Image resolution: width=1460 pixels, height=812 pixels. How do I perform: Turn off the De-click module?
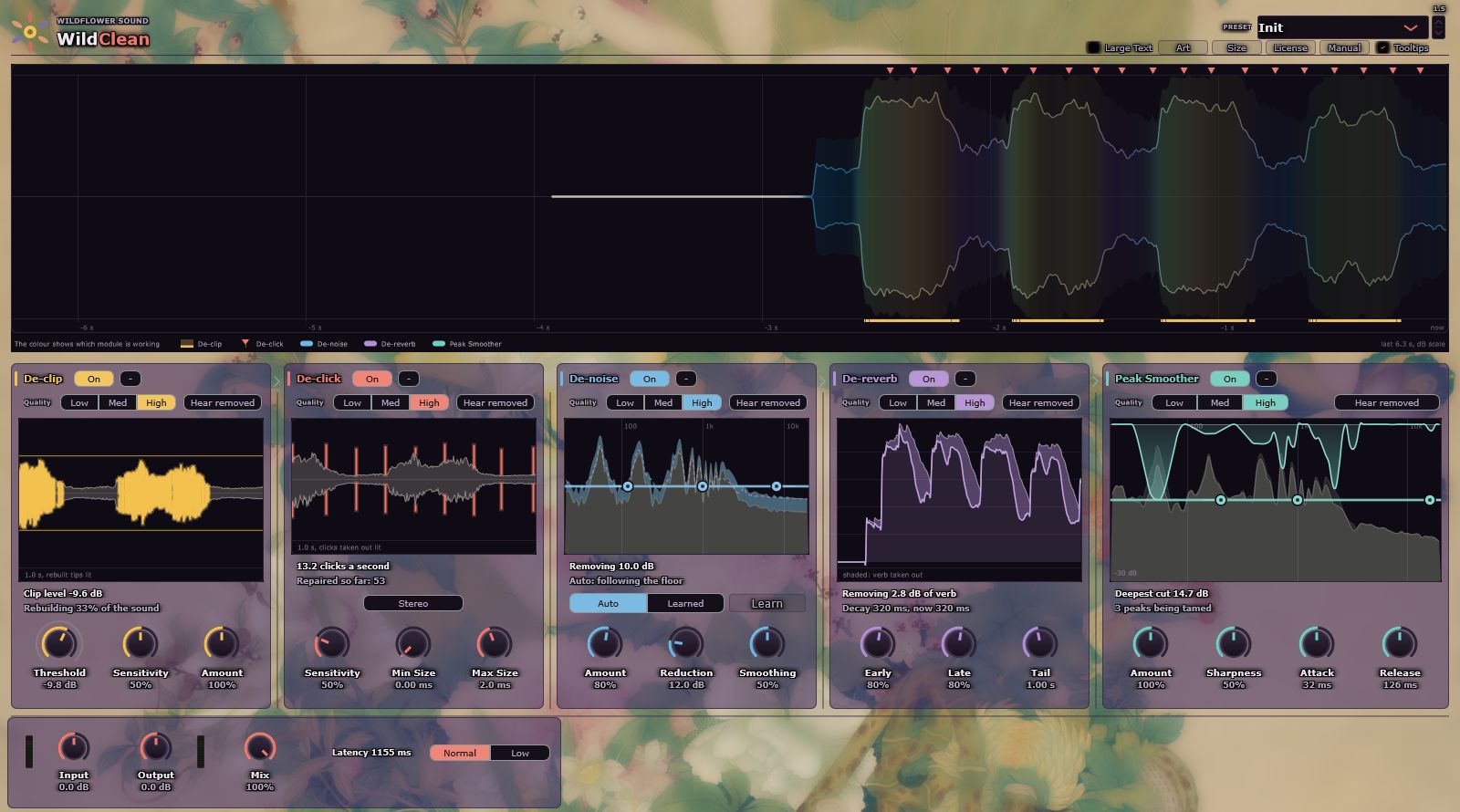pos(372,379)
